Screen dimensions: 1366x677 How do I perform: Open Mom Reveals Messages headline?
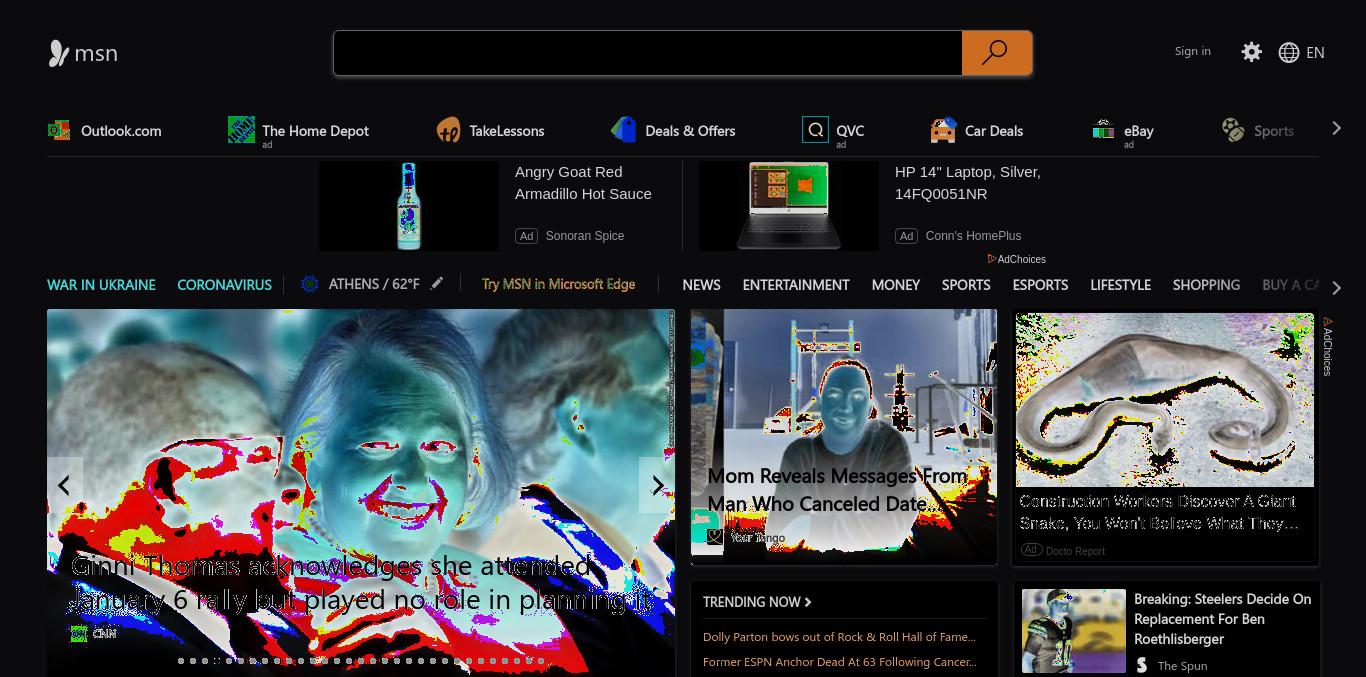click(837, 490)
